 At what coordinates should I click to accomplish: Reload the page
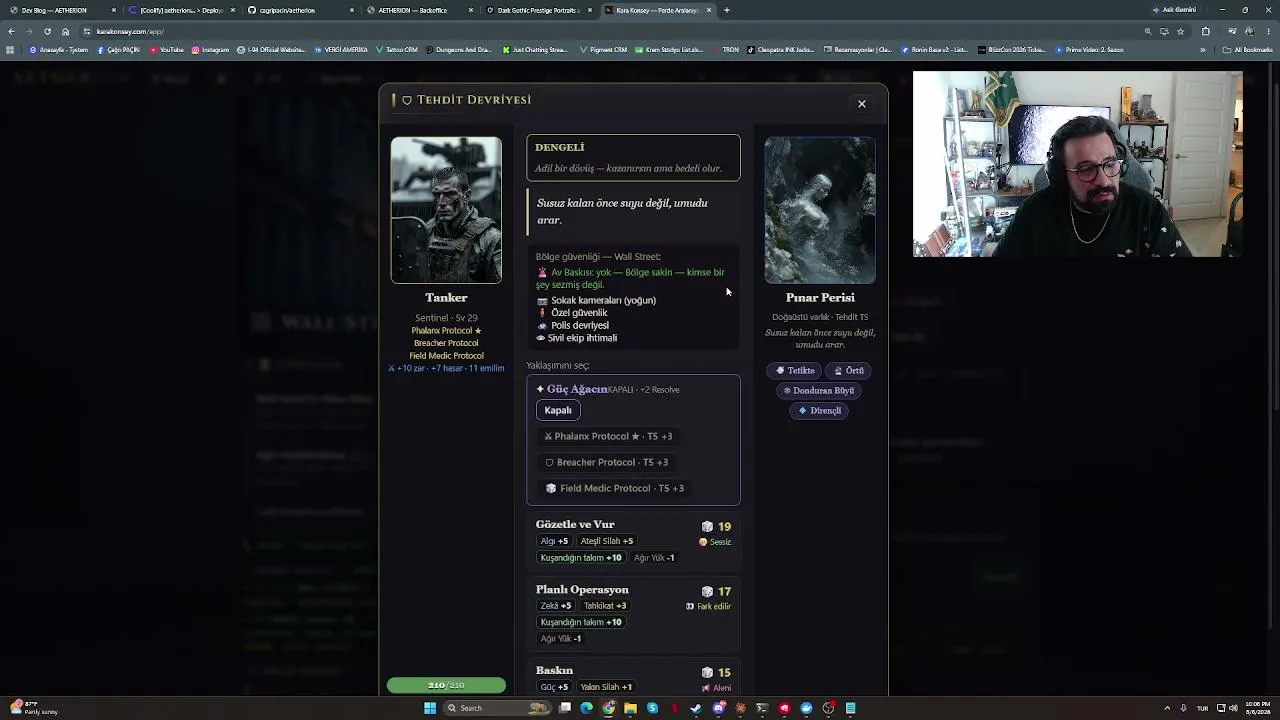point(47,31)
